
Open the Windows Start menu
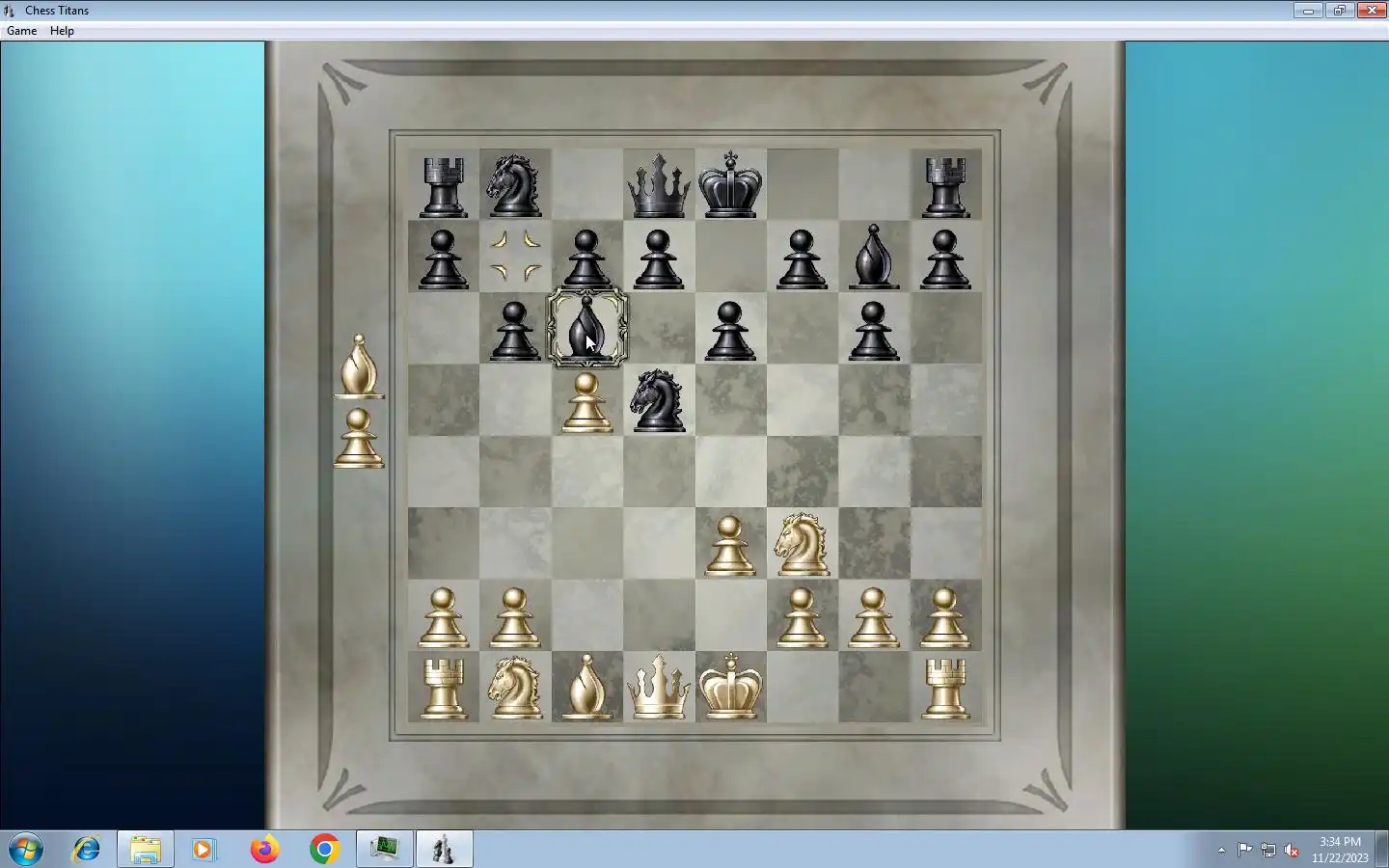[26, 850]
